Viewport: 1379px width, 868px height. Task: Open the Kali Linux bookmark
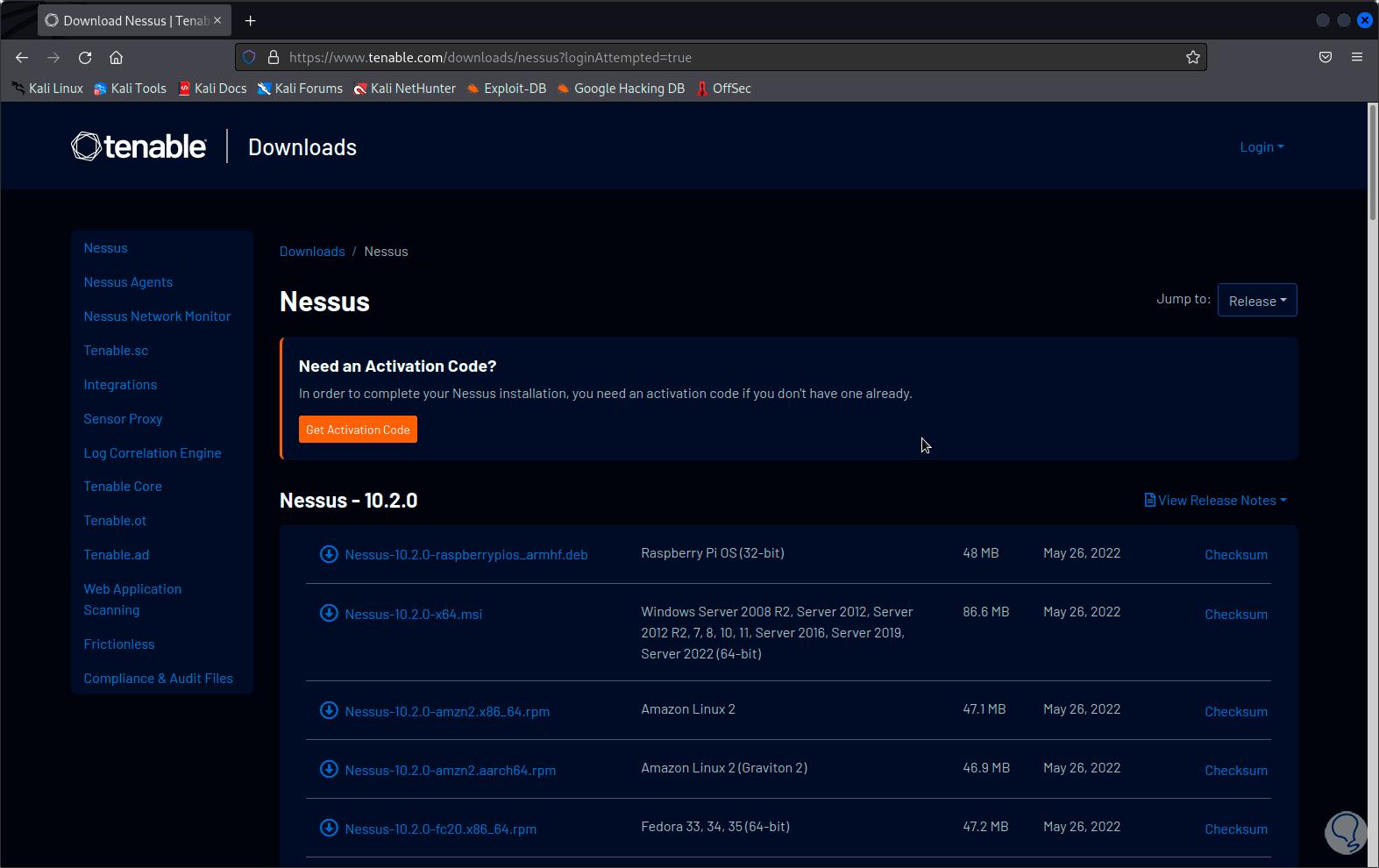click(47, 89)
